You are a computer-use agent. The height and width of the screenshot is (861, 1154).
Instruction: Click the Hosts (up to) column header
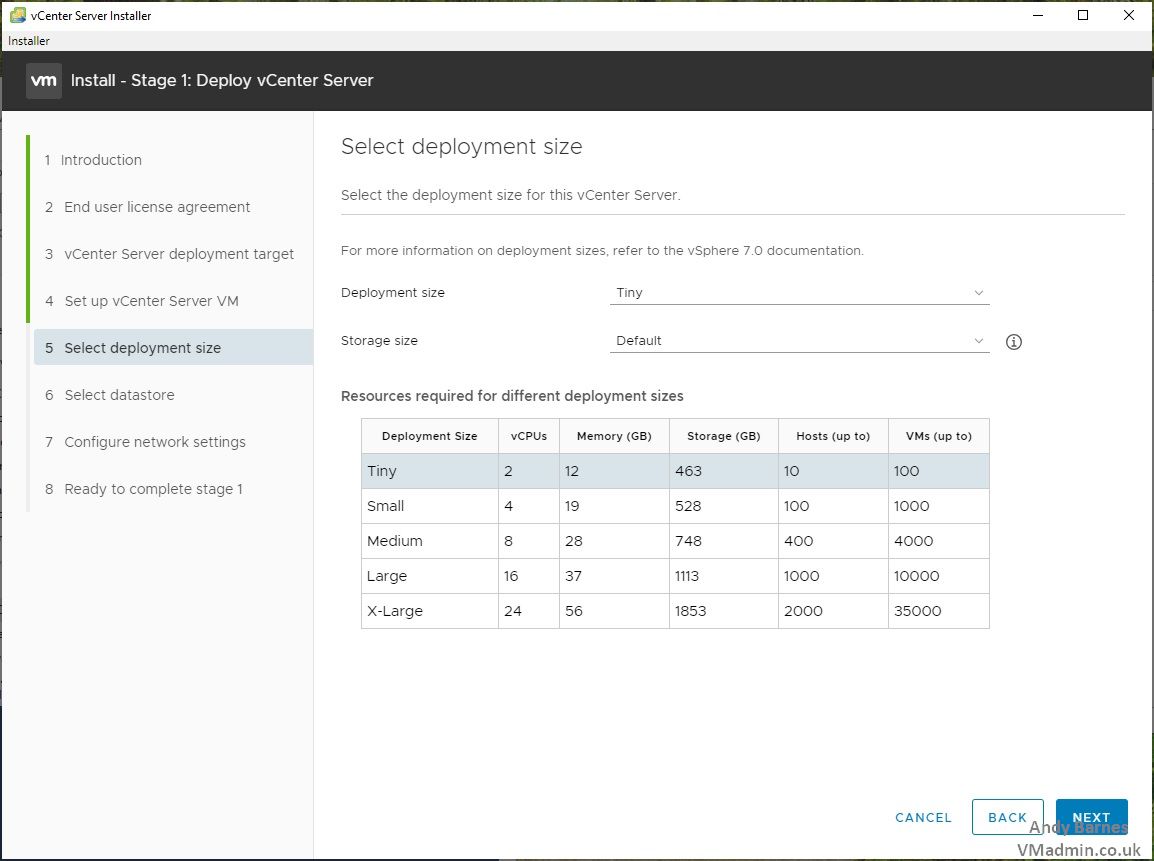[833, 436]
